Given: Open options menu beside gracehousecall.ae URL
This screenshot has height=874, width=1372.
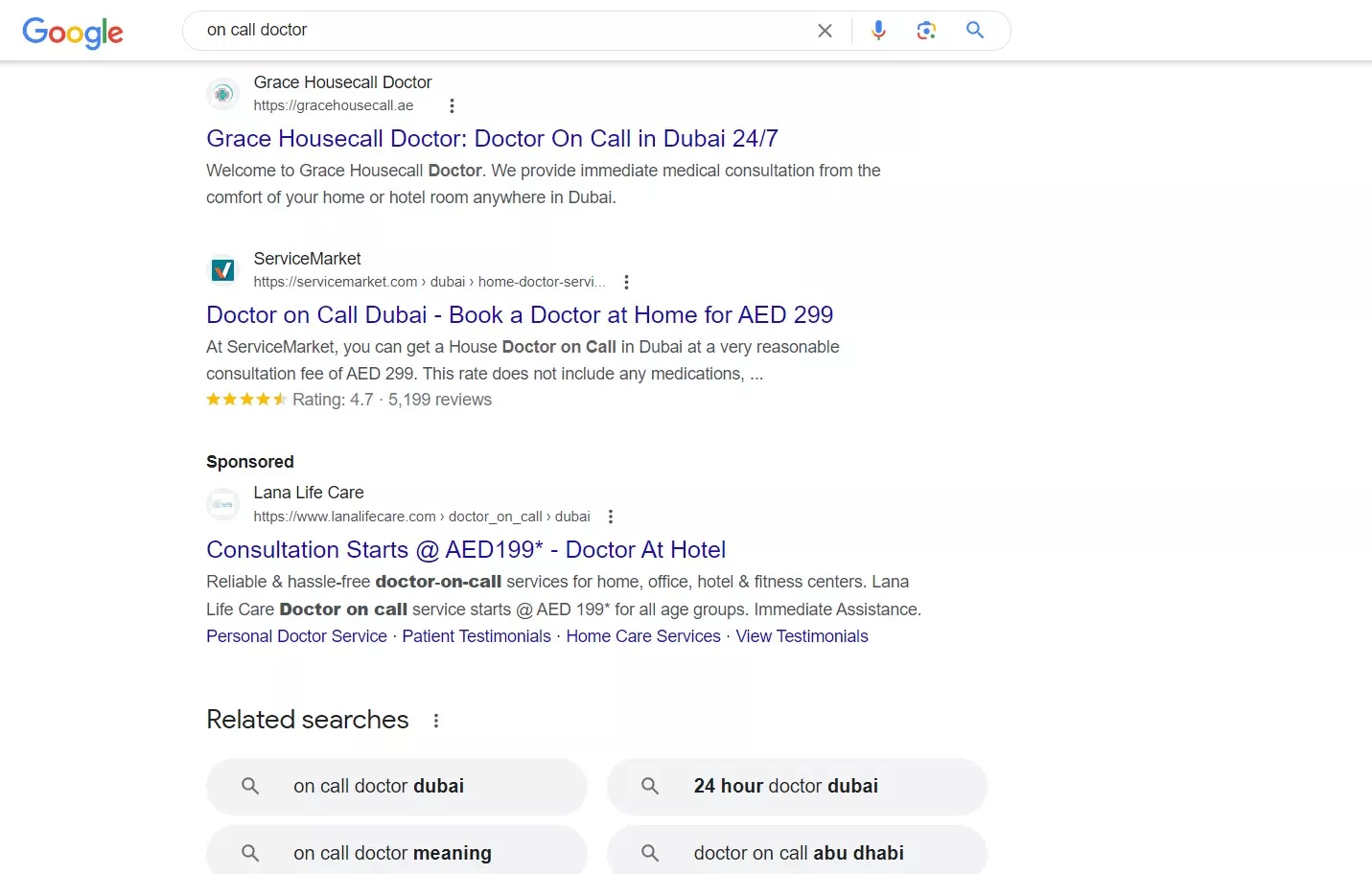Looking at the screenshot, I should point(452,106).
